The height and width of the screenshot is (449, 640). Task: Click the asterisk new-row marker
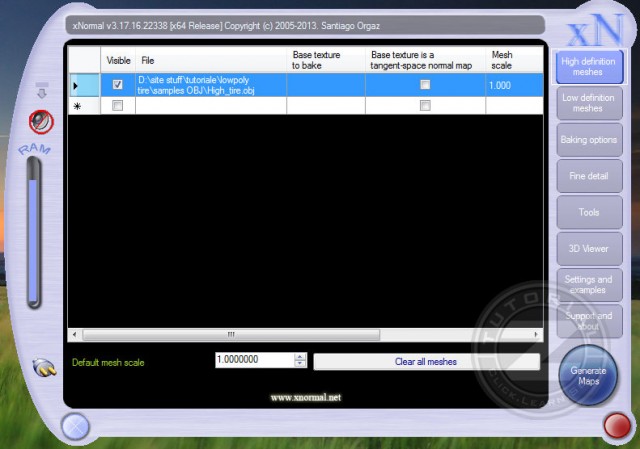[77, 105]
